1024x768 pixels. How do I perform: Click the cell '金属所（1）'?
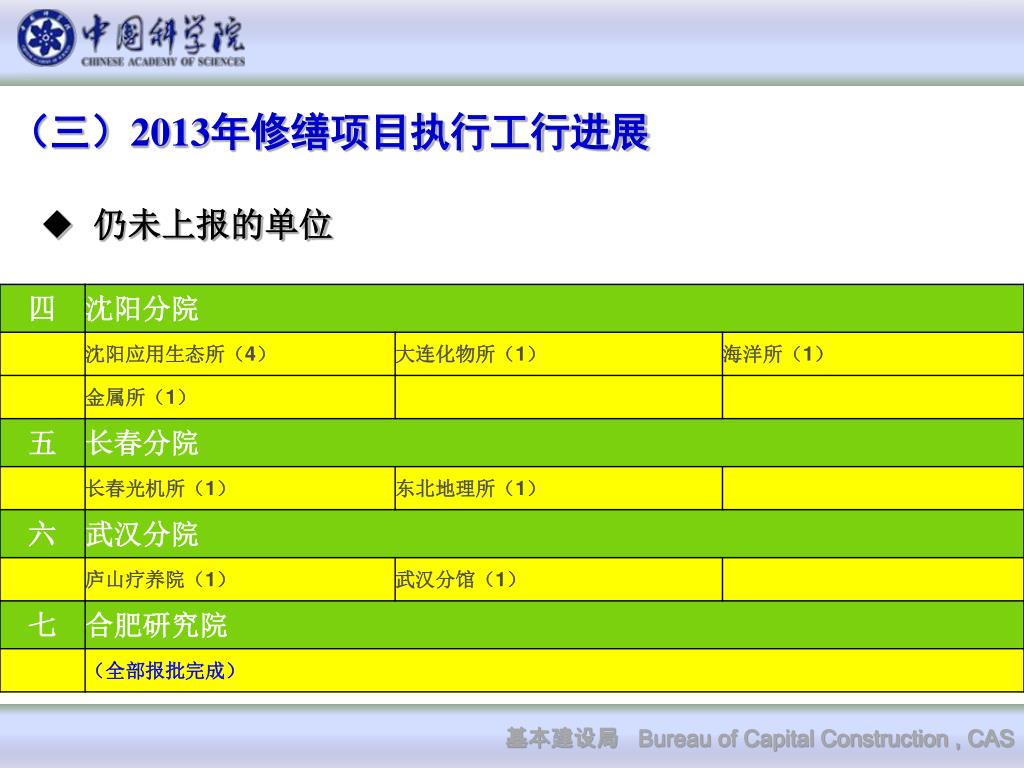point(240,396)
